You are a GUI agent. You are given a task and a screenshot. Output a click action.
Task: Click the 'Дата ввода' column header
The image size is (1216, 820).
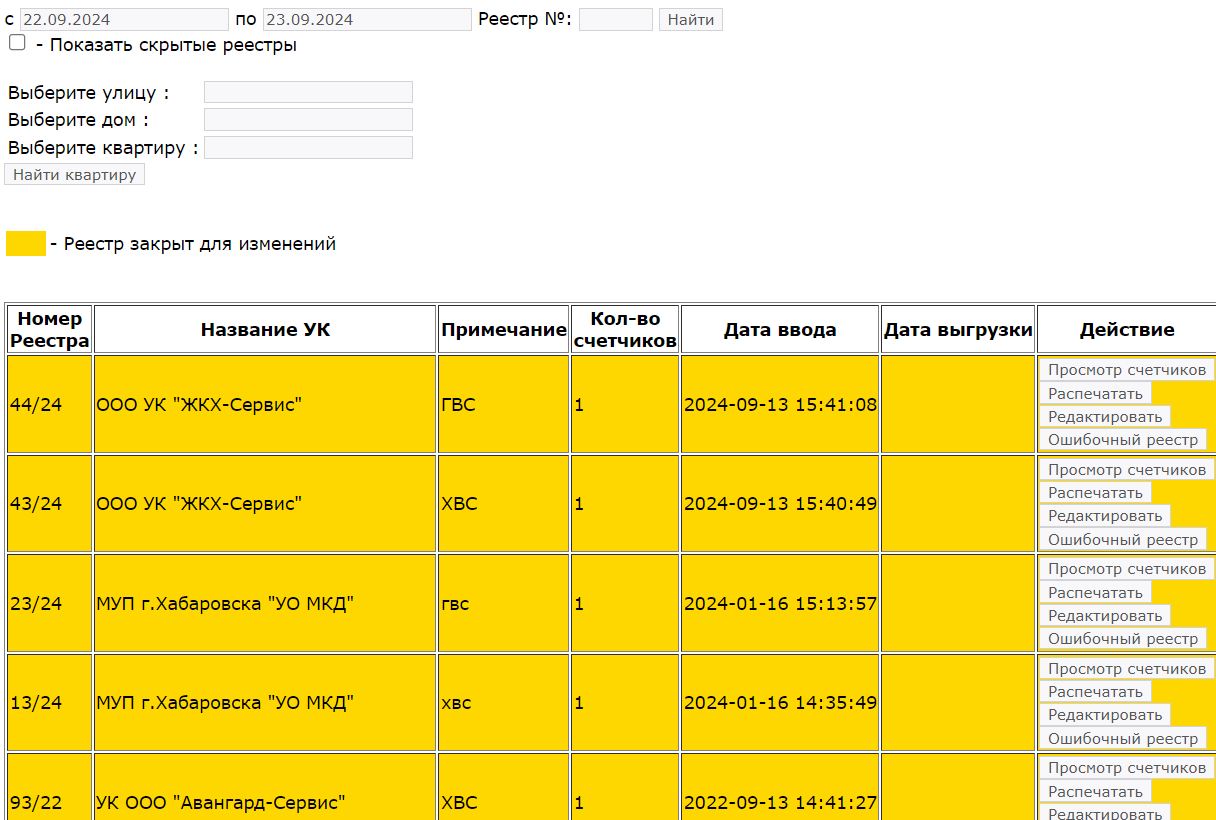tap(780, 329)
